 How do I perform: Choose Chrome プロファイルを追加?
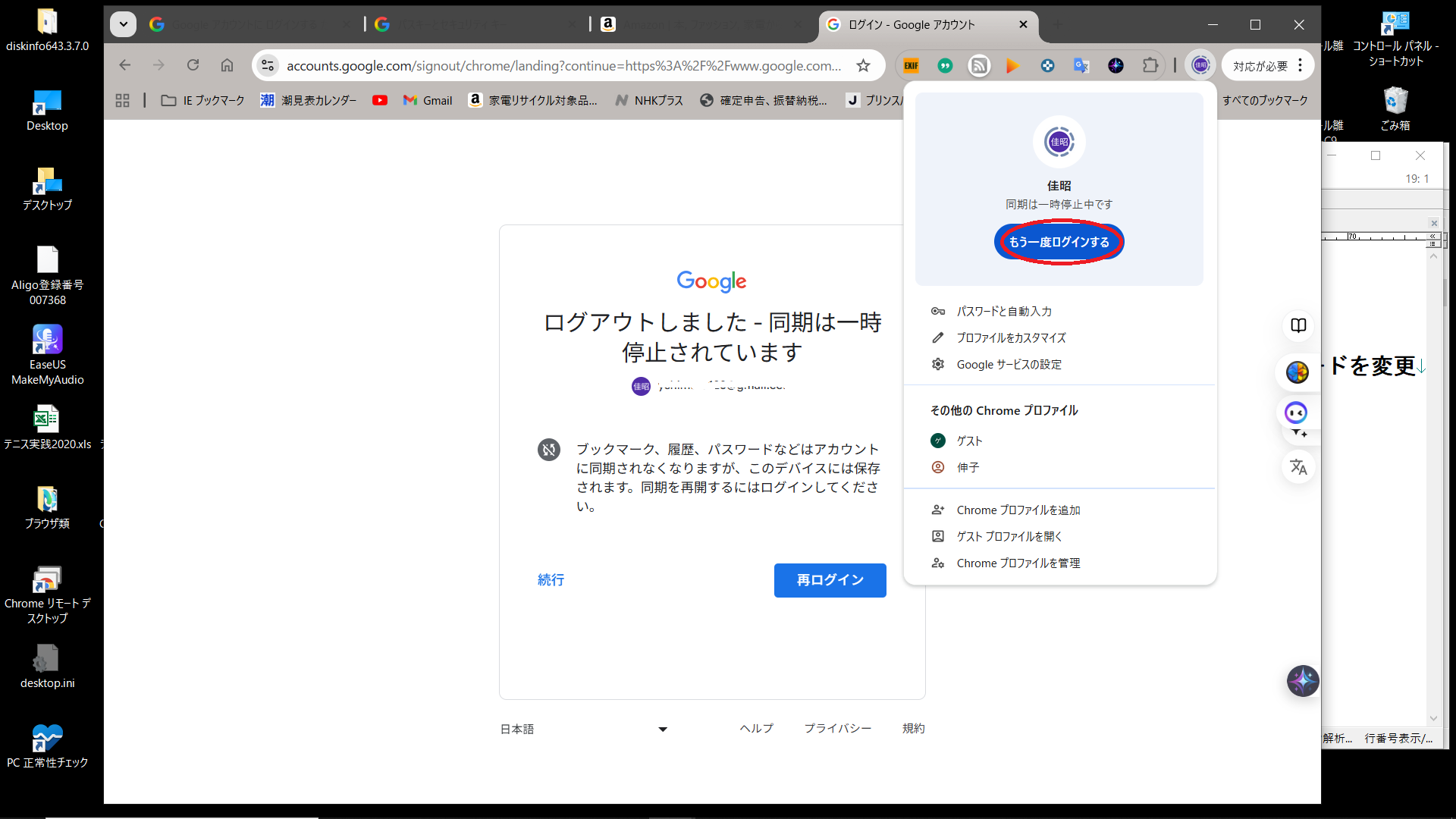(1018, 510)
